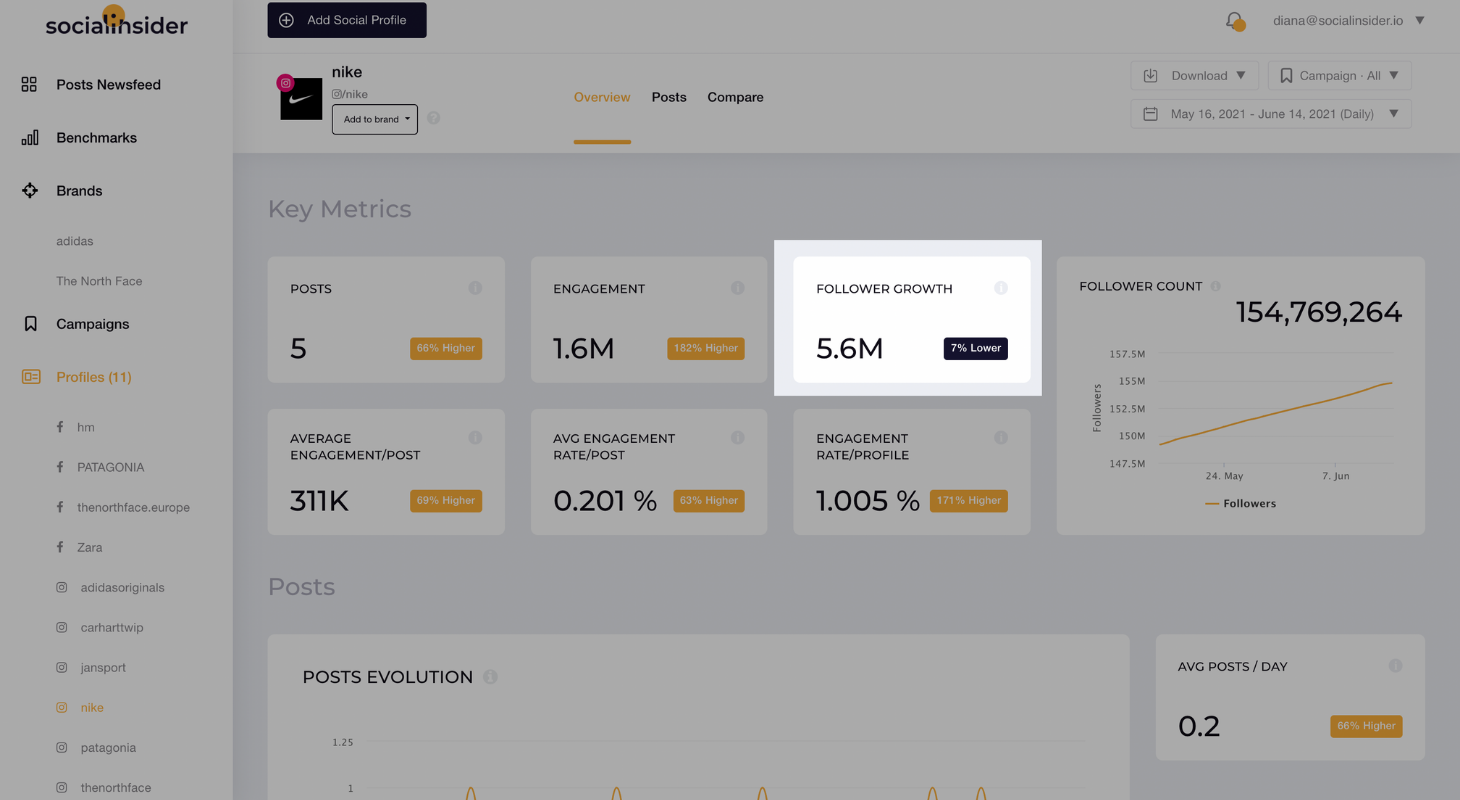The height and width of the screenshot is (800, 1460).
Task: Click the Nike profile logo thumbnail
Action: click(301, 99)
